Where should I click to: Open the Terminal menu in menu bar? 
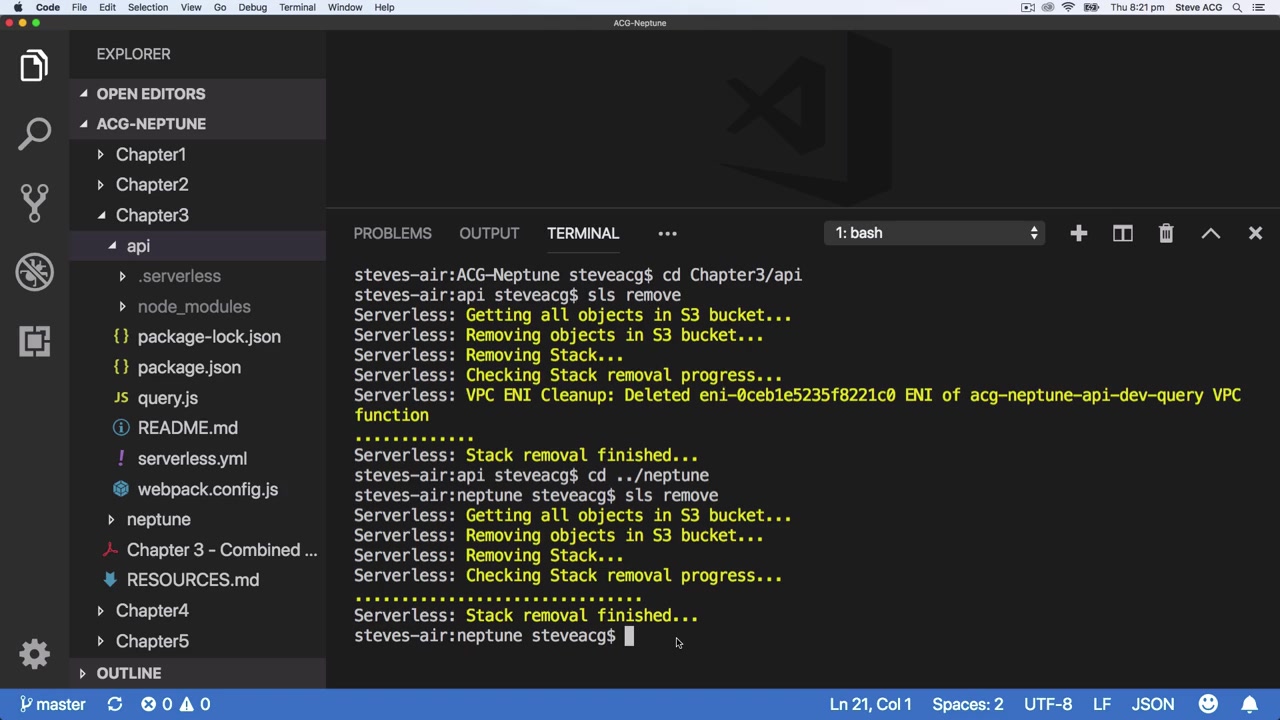click(x=297, y=7)
